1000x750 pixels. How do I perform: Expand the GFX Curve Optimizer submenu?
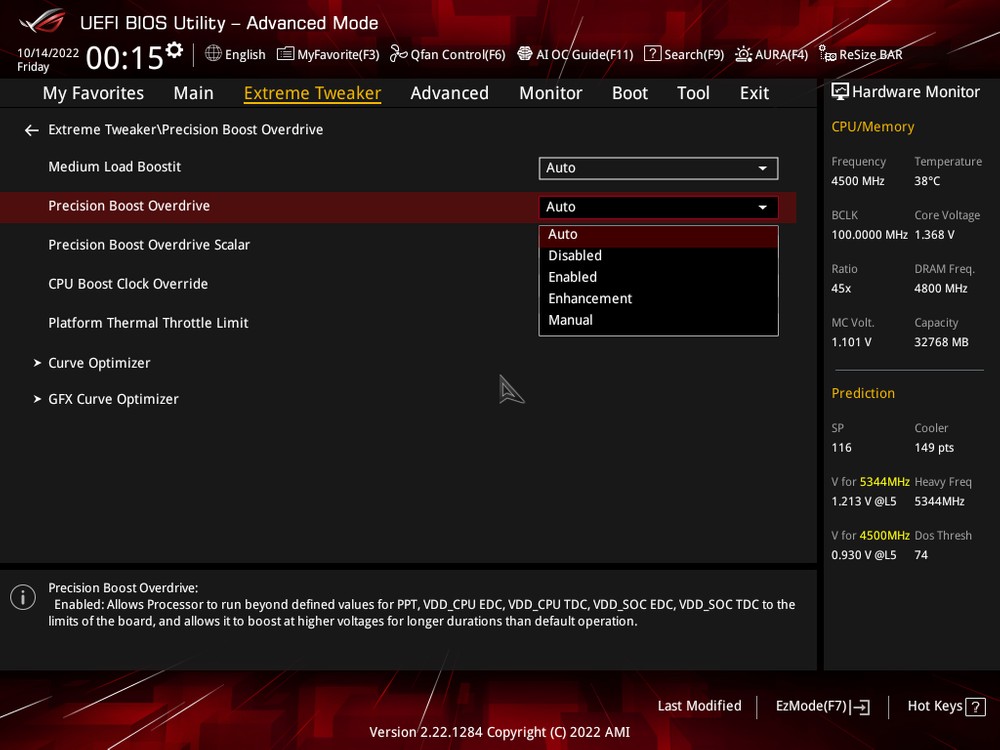[x=113, y=399]
